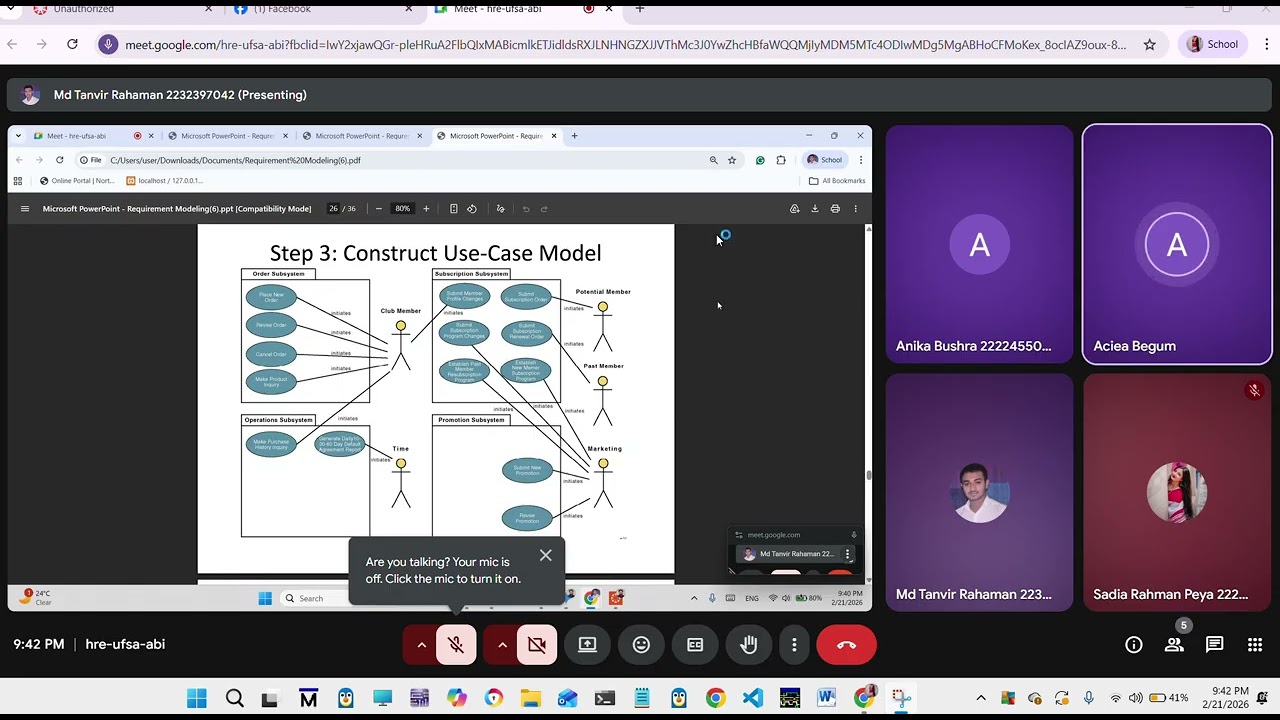Screen dimensions: 1280x720
Task: Close the Facebook tab
Action: 408,9
